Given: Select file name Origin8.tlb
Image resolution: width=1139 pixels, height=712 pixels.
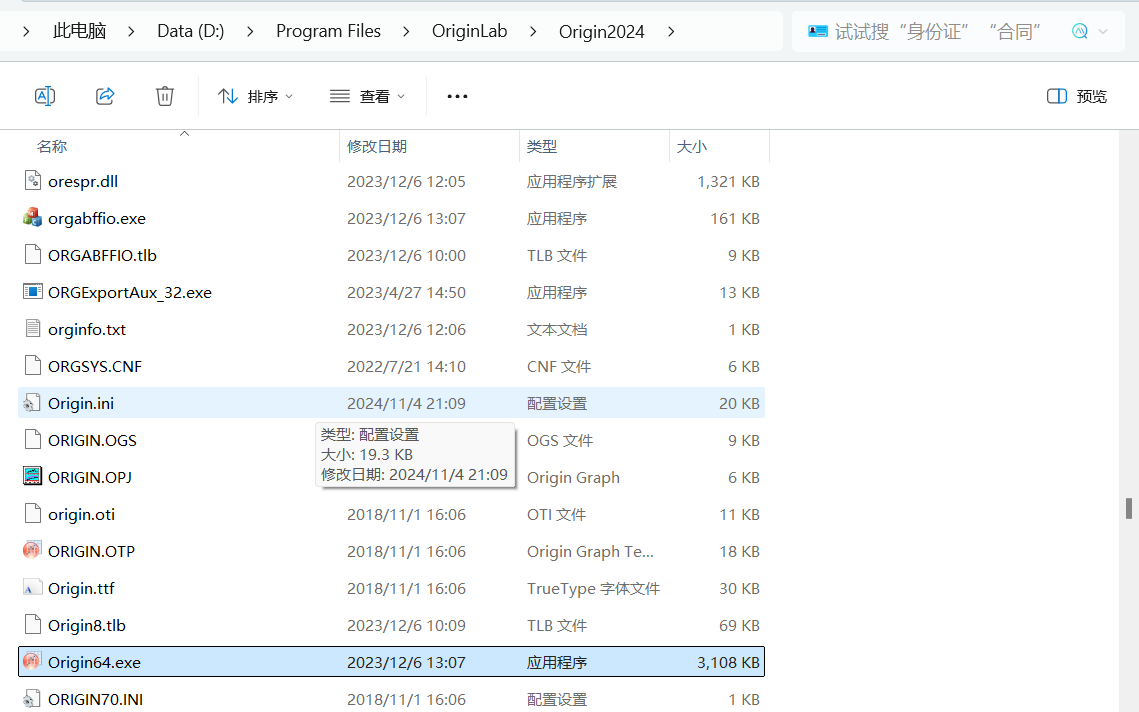Looking at the screenshot, I should click(87, 626).
